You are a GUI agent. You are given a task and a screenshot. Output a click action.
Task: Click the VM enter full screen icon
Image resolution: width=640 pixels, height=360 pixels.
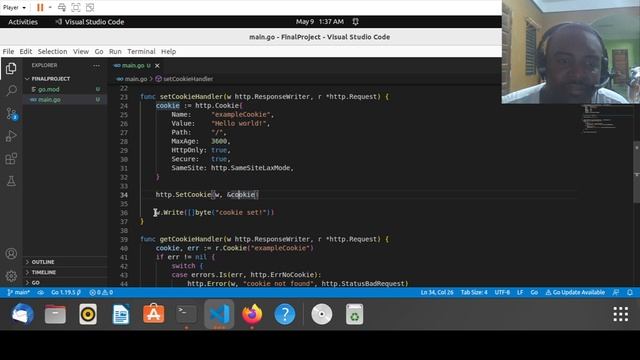(76, 7)
